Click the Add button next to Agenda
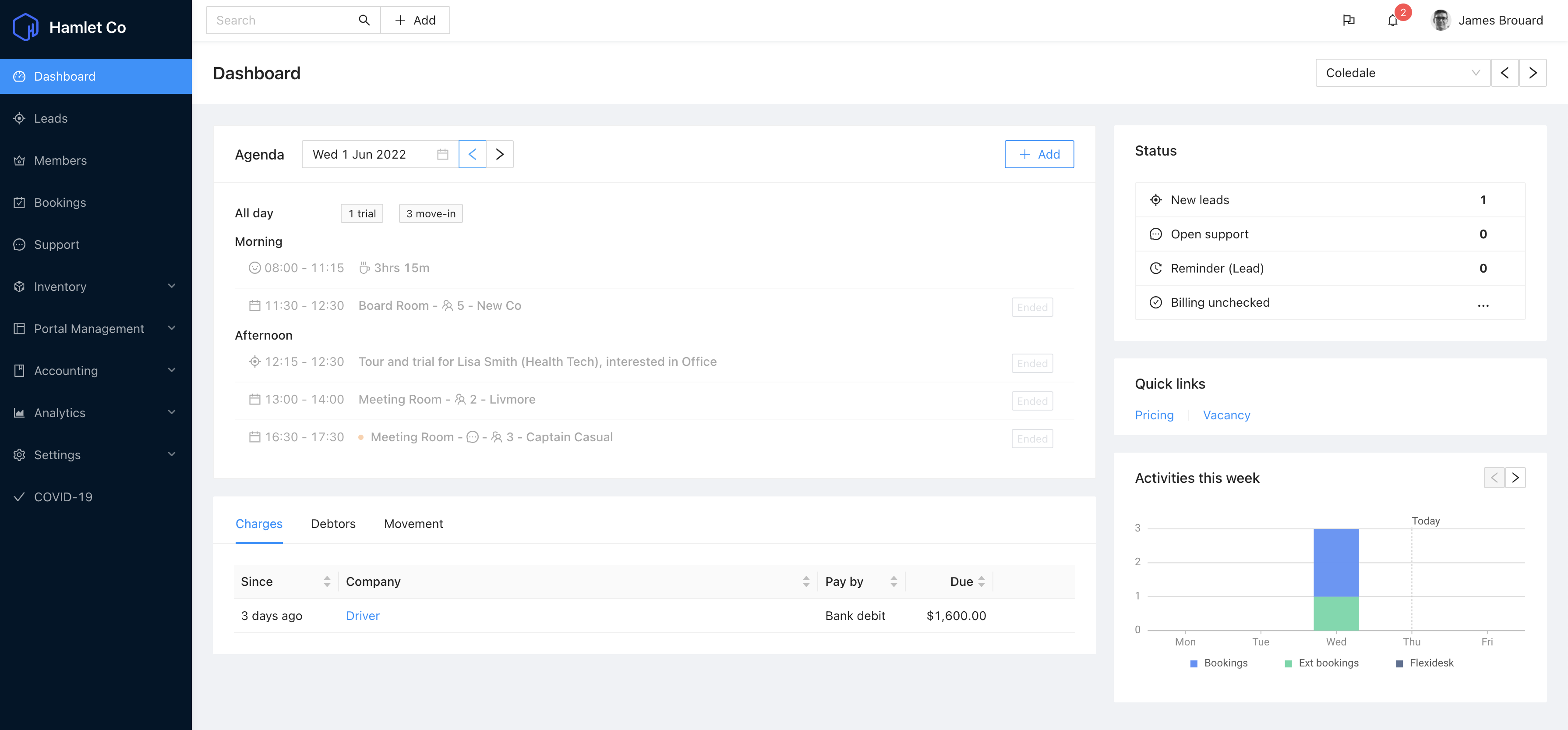1568x730 pixels. coord(1039,154)
